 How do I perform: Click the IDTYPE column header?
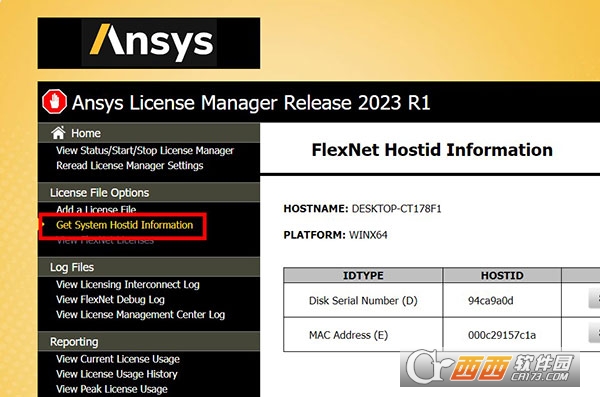[363, 276]
